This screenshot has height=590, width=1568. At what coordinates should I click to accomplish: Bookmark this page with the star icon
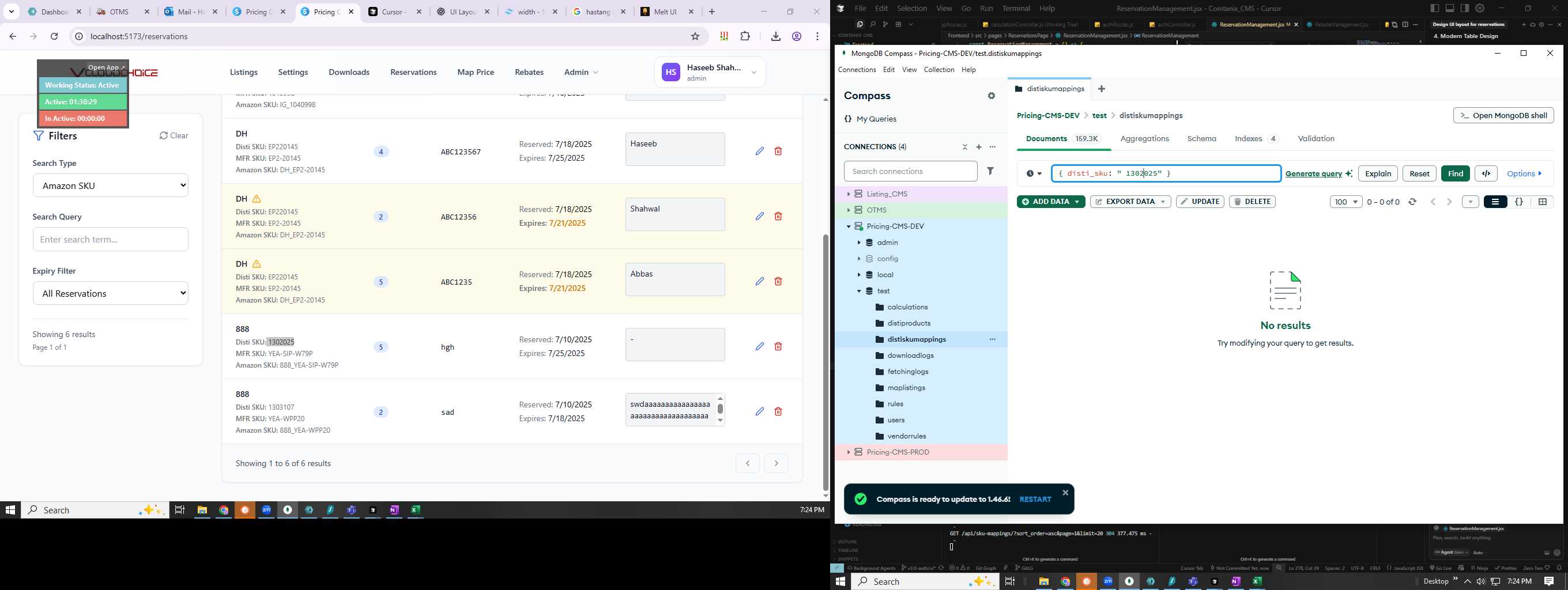tap(695, 36)
